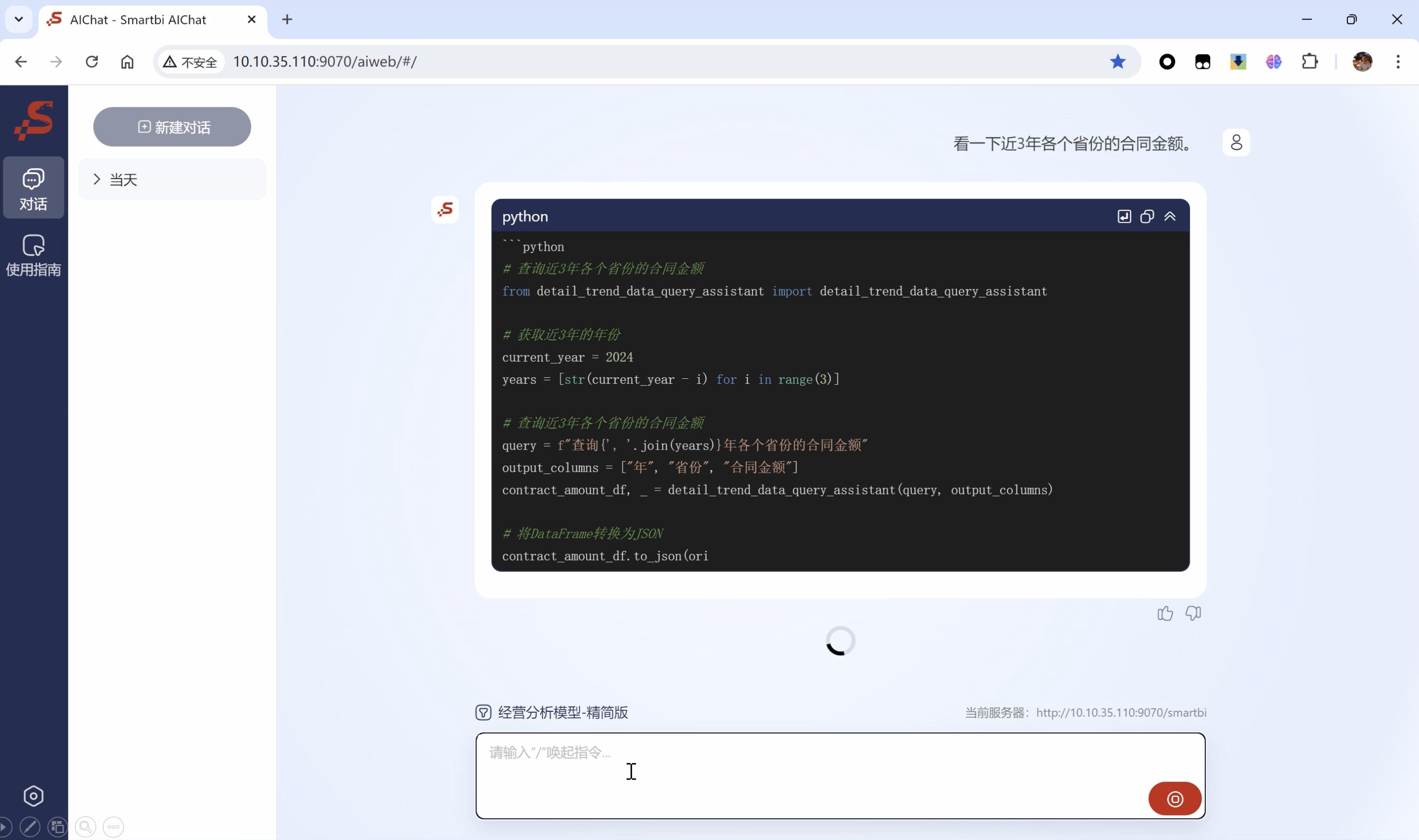Give a thumbs up to the response
This screenshot has height=840, width=1419.
click(1165, 614)
